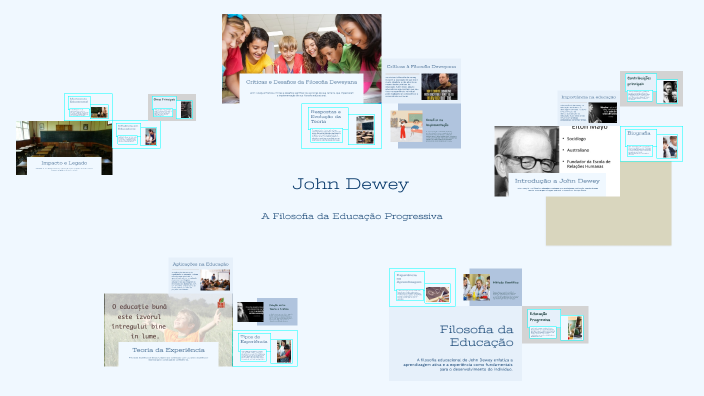Image resolution: width=704 pixels, height=396 pixels.
Task: Click the beige rectangle beside the portrait slide
Action: 608,221
